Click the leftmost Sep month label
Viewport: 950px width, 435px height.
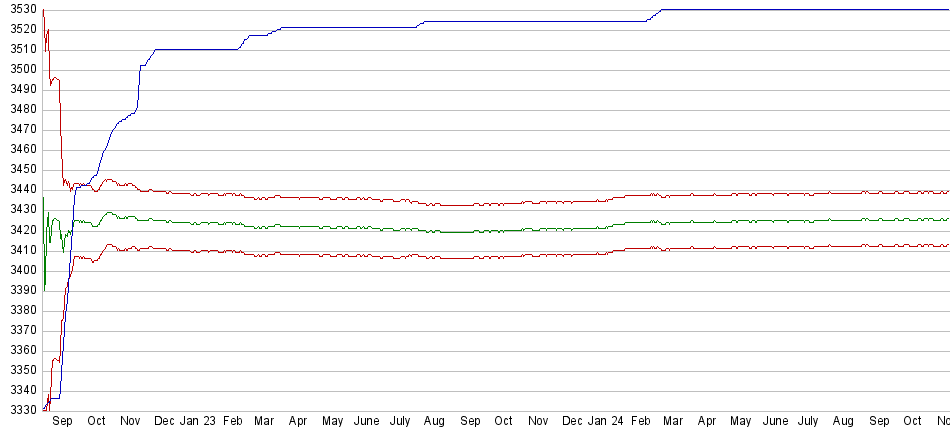pos(62,422)
